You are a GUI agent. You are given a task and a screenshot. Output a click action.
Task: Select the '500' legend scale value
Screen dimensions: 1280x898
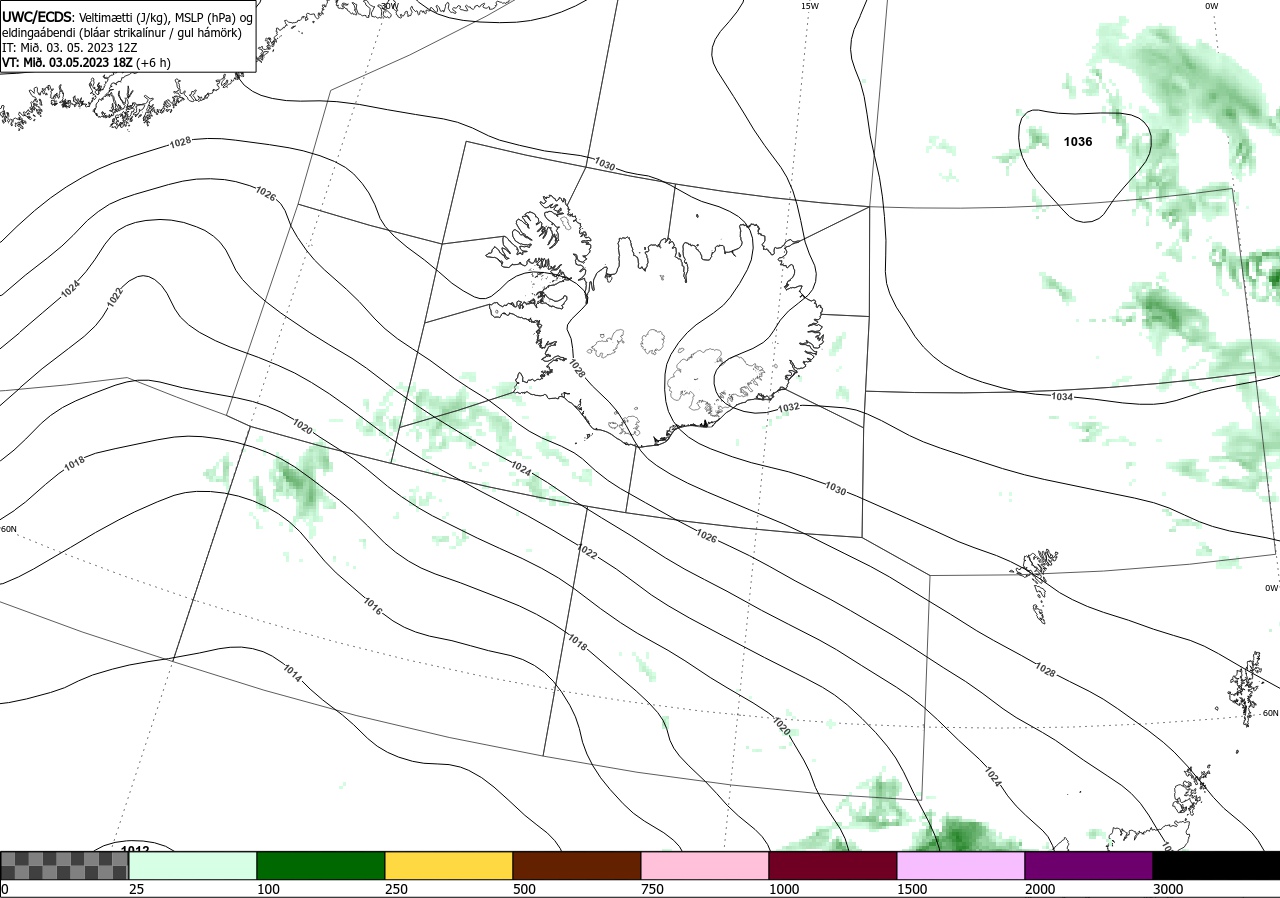click(x=523, y=889)
